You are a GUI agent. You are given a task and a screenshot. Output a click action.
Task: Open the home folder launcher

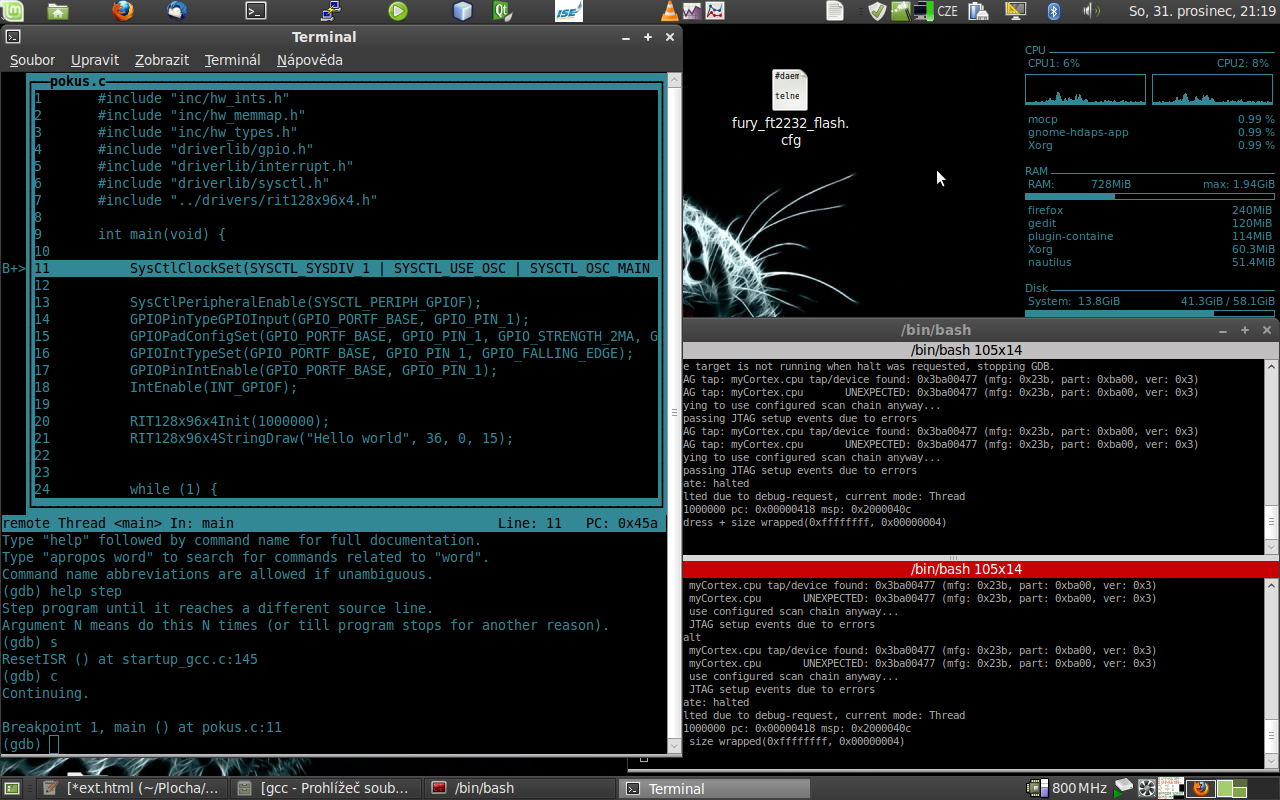tap(58, 12)
